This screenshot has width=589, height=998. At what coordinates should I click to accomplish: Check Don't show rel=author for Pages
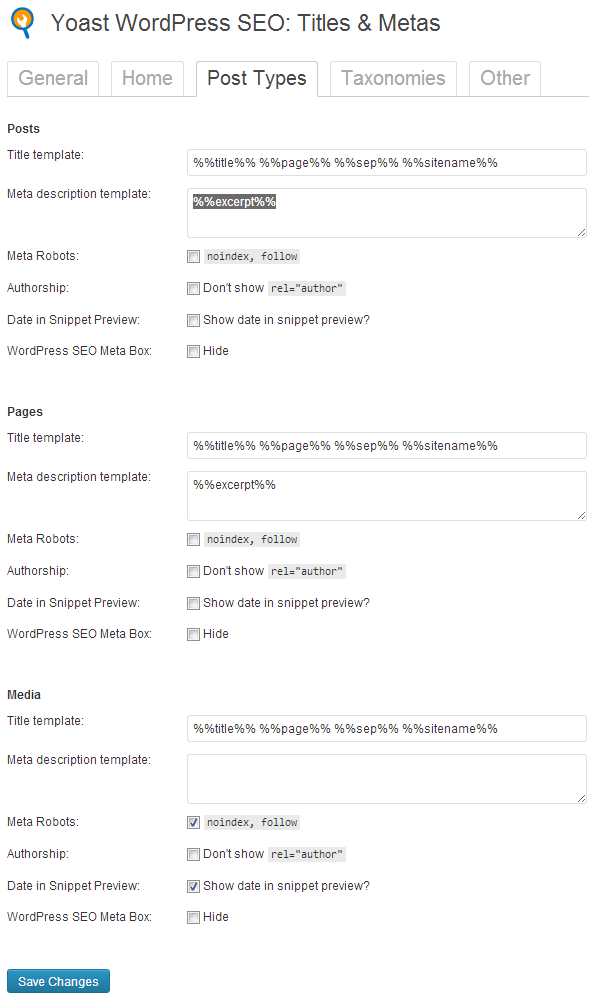pos(194,572)
